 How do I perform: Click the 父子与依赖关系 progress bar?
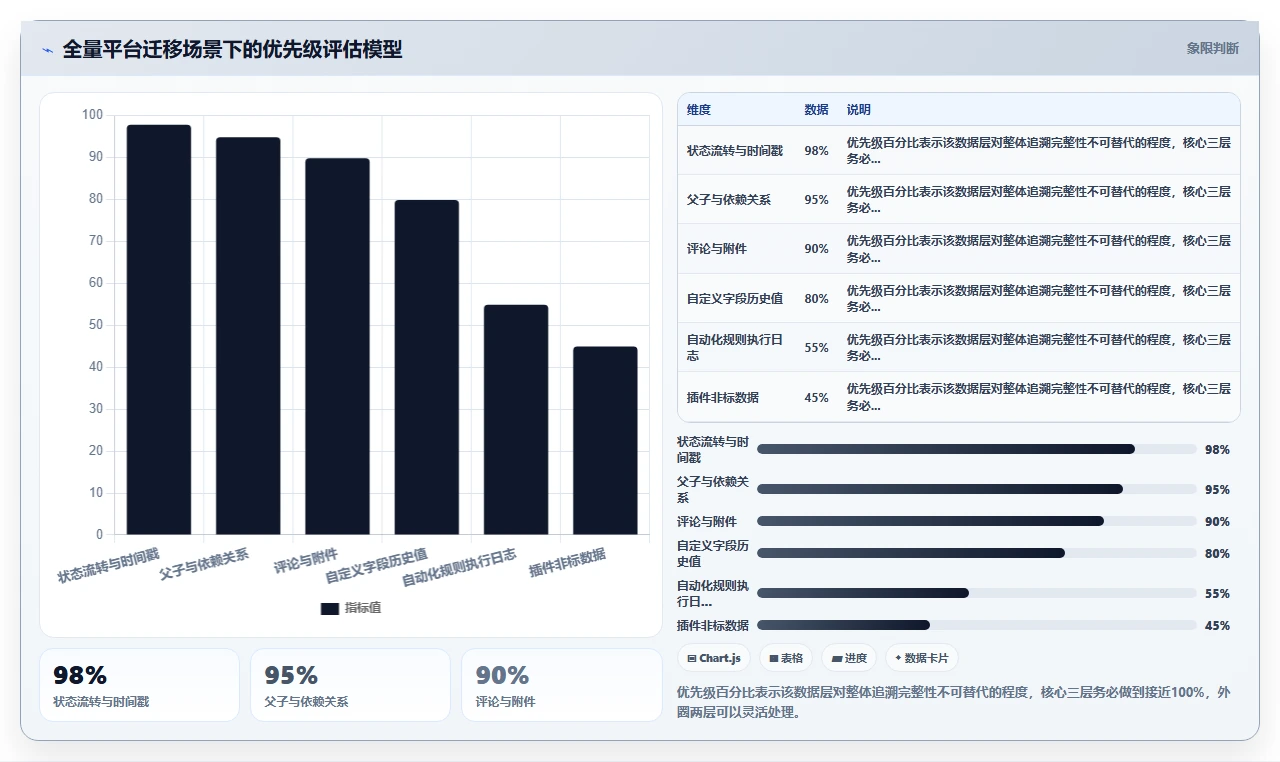pyautogui.click(x=977, y=489)
